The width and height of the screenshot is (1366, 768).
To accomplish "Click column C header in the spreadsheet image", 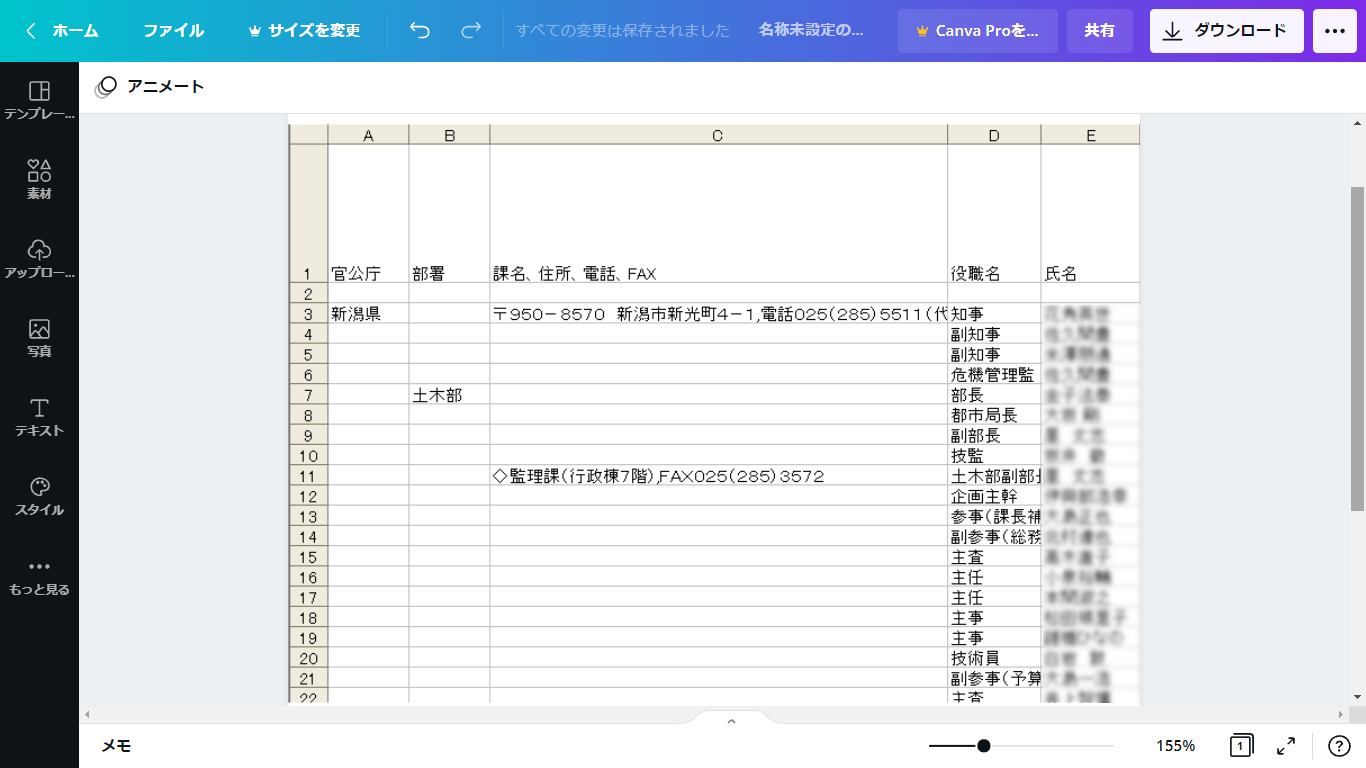I will click(718, 135).
